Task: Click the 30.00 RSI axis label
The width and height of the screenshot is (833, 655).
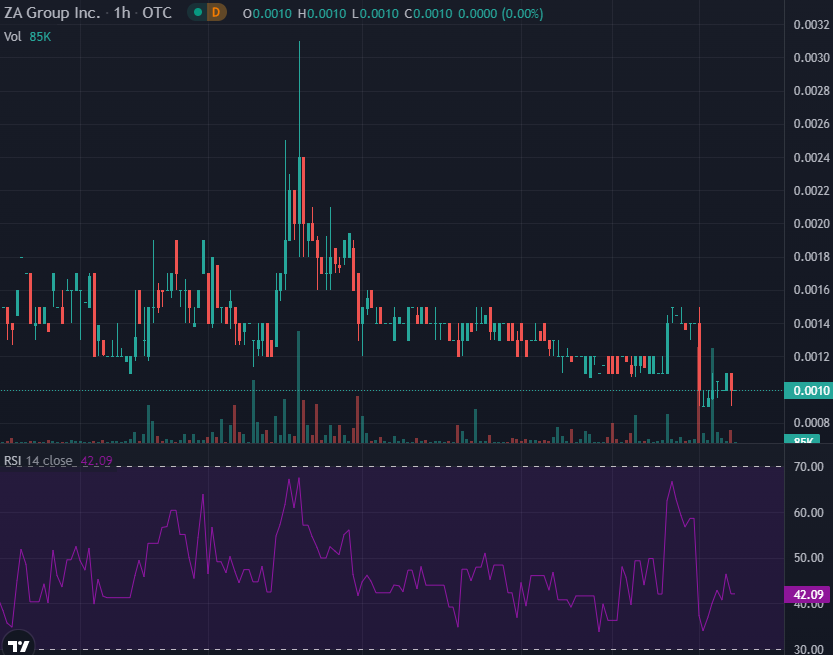Action: 809,649
